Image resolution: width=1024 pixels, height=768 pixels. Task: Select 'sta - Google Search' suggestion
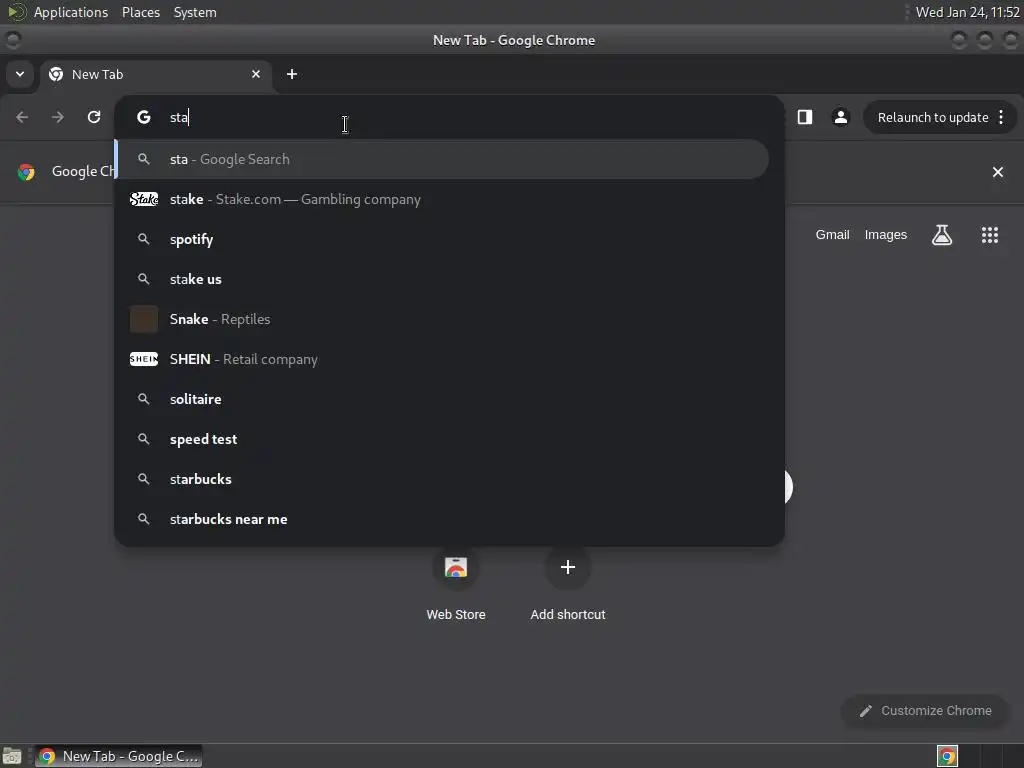(x=442, y=159)
